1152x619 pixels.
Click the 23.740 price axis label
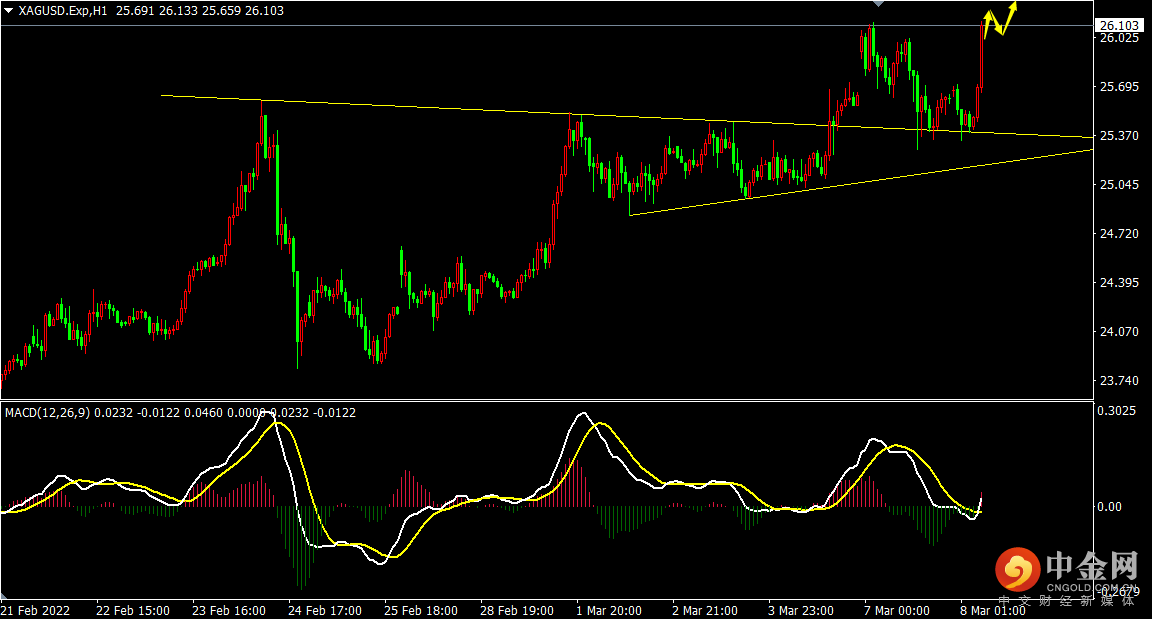[x=1119, y=380]
